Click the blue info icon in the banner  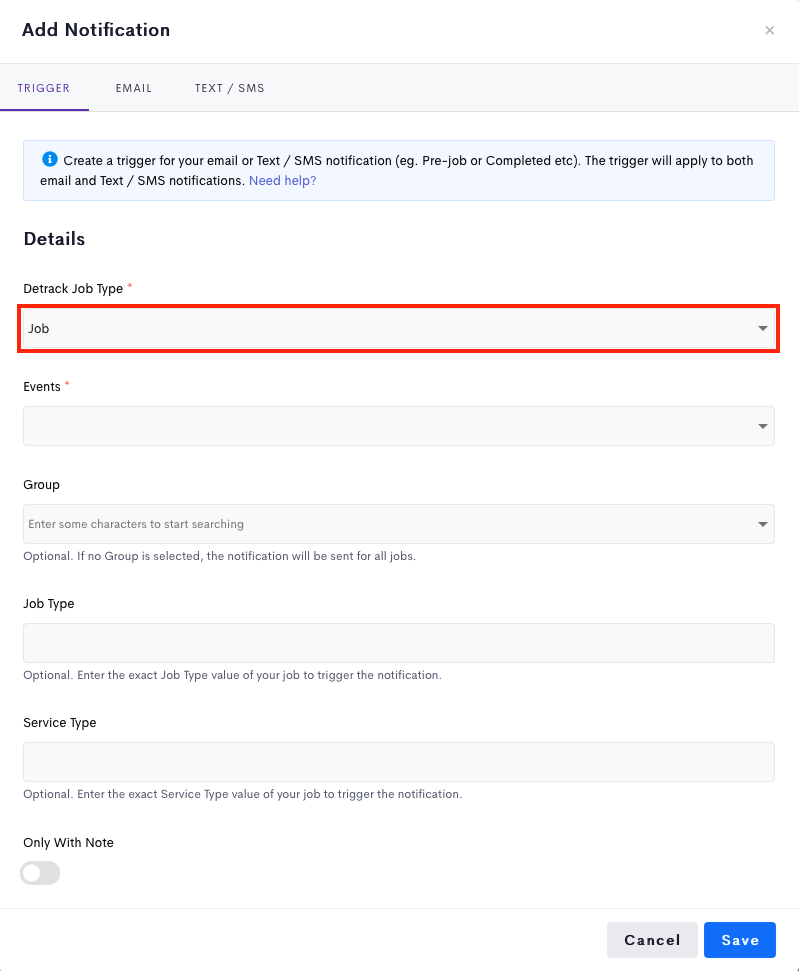click(x=50, y=159)
